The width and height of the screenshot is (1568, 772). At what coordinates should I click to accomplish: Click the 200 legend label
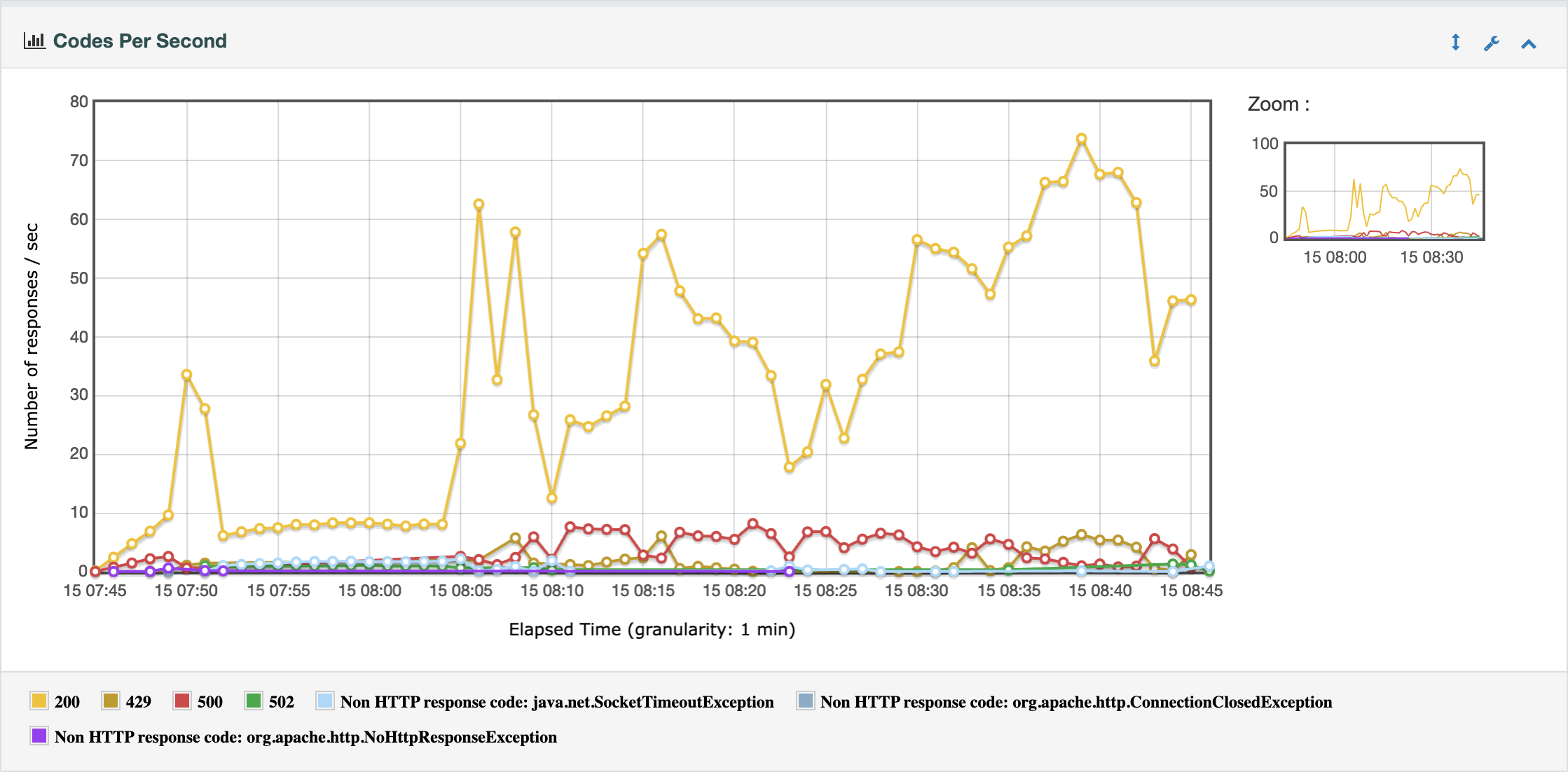pos(67,702)
